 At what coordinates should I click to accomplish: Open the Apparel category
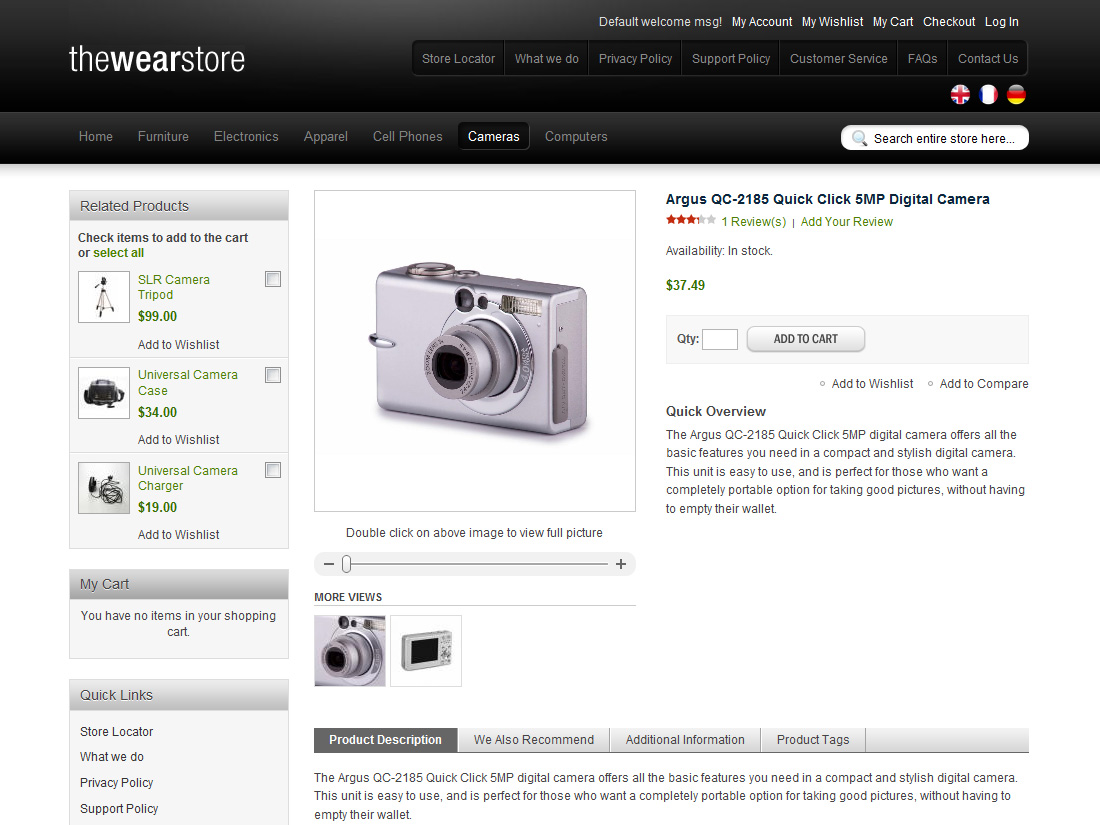pyautogui.click(x=326, y=137)
